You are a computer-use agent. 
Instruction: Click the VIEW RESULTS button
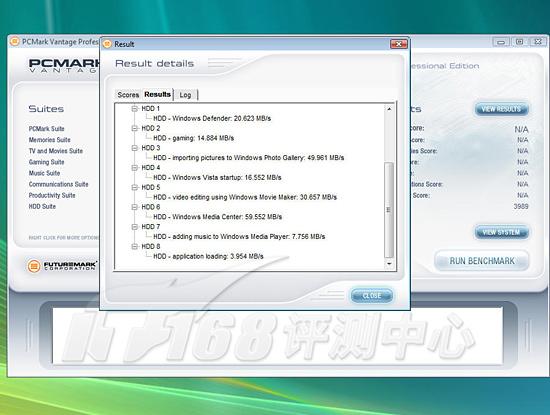(501, 109)
